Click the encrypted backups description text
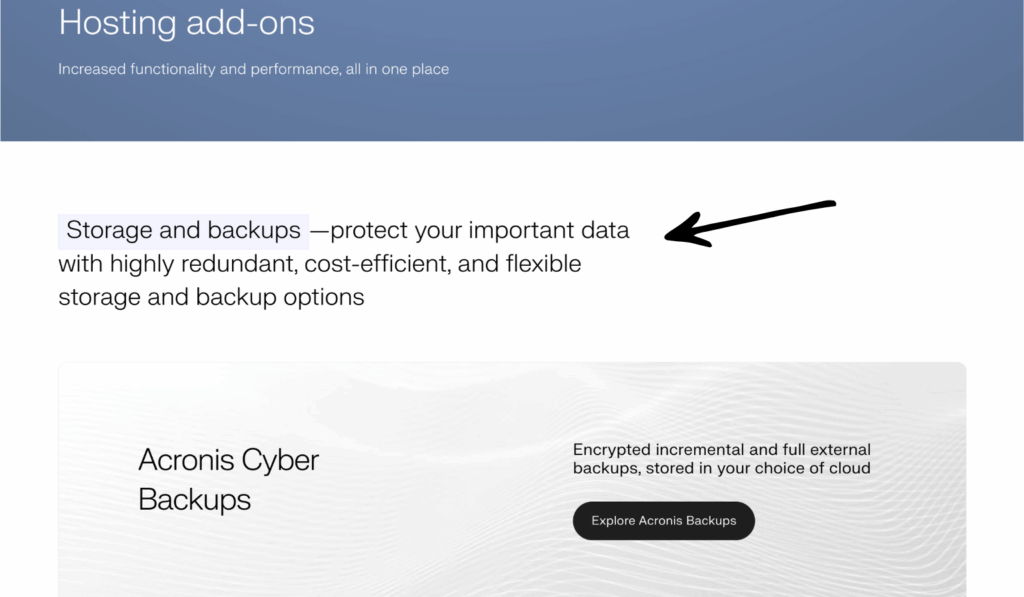The image size is (1024, 597). point(720,458)
